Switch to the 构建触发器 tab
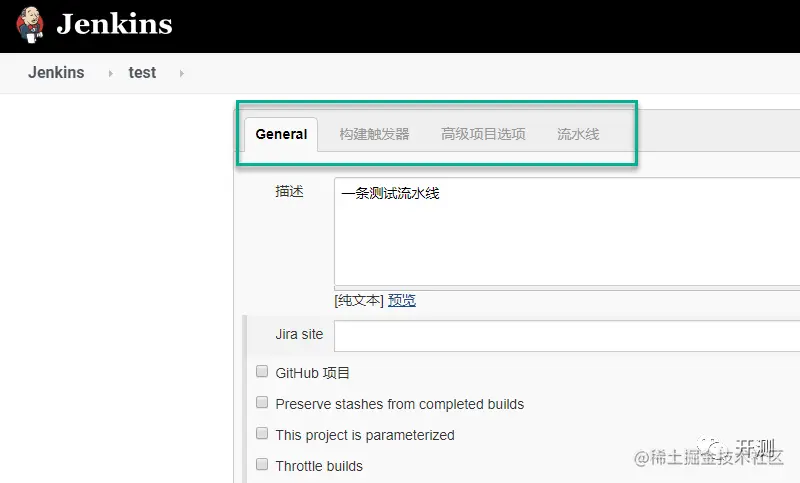800x483 pixels. click(x=374, y=134)
